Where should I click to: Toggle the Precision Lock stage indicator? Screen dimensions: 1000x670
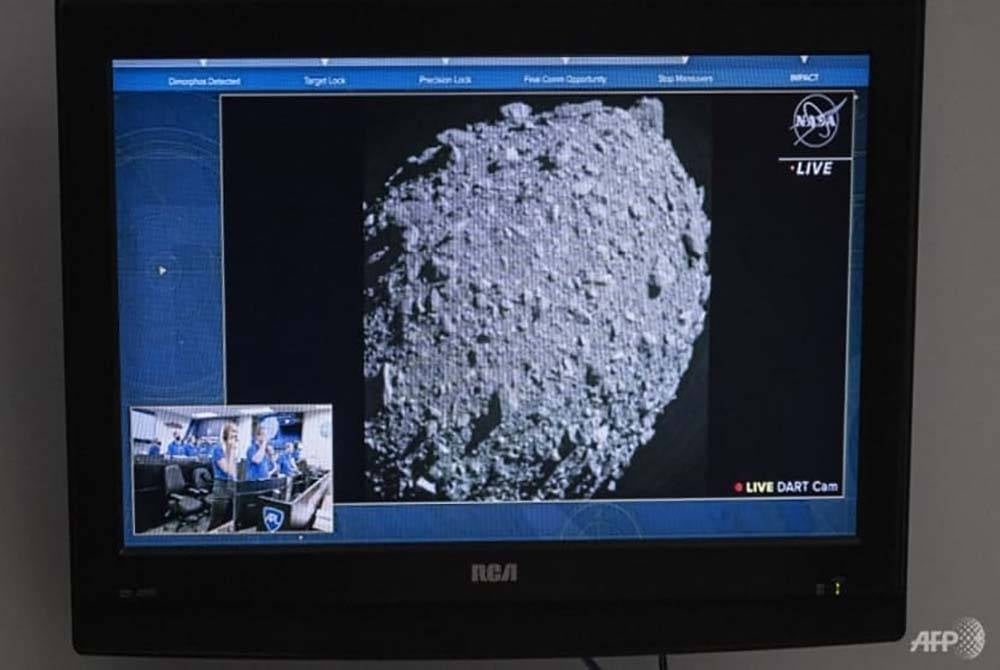[444, 61]
